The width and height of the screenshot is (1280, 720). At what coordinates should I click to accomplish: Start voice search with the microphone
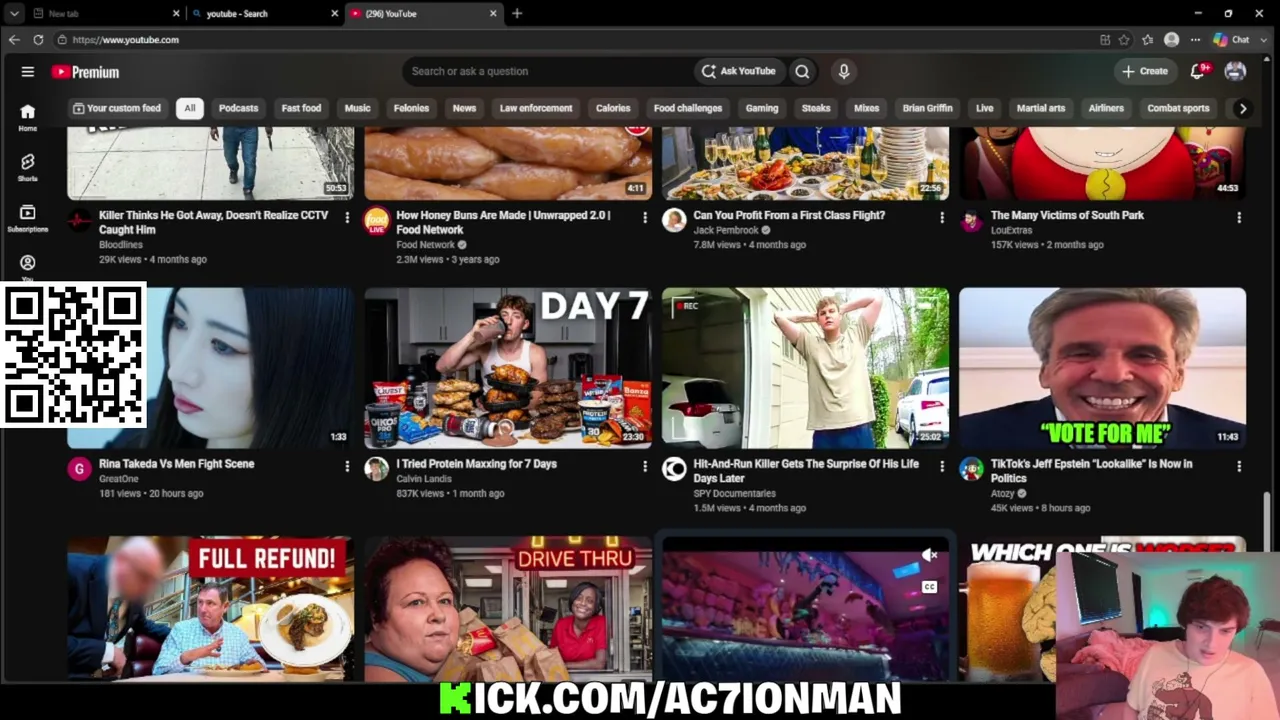click(844, 71)
